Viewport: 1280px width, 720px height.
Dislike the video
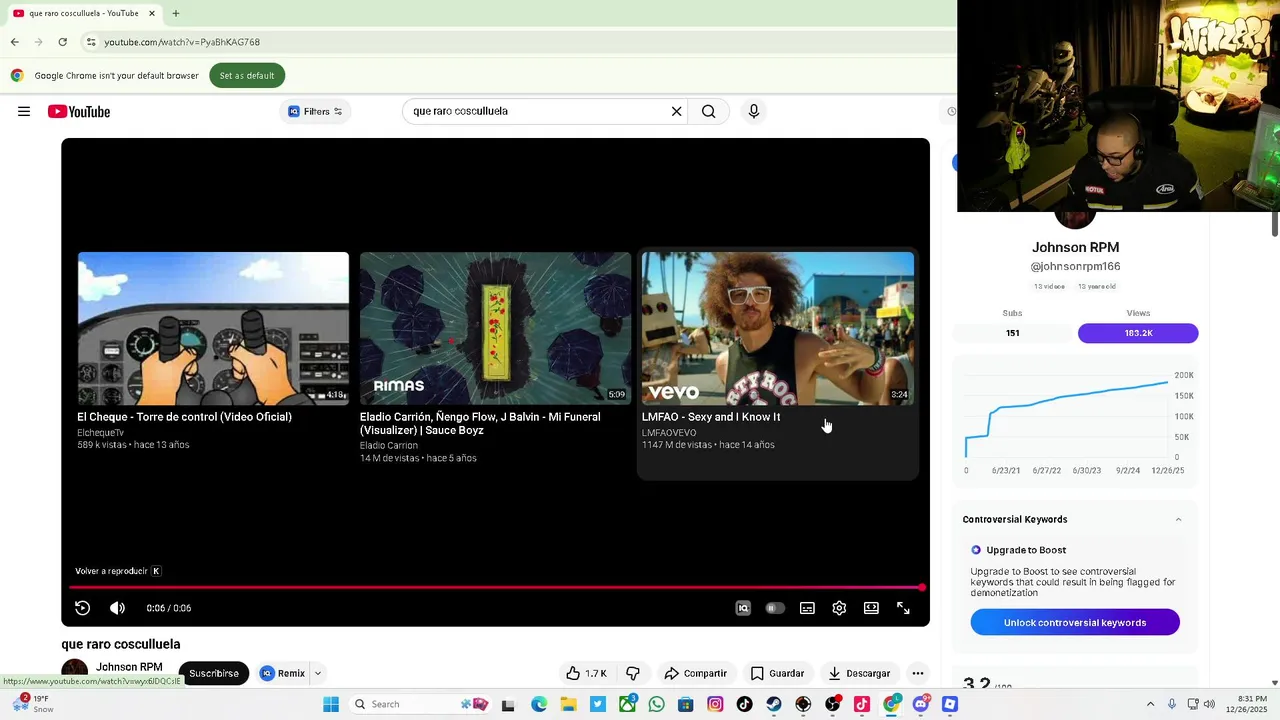[633, 673]
